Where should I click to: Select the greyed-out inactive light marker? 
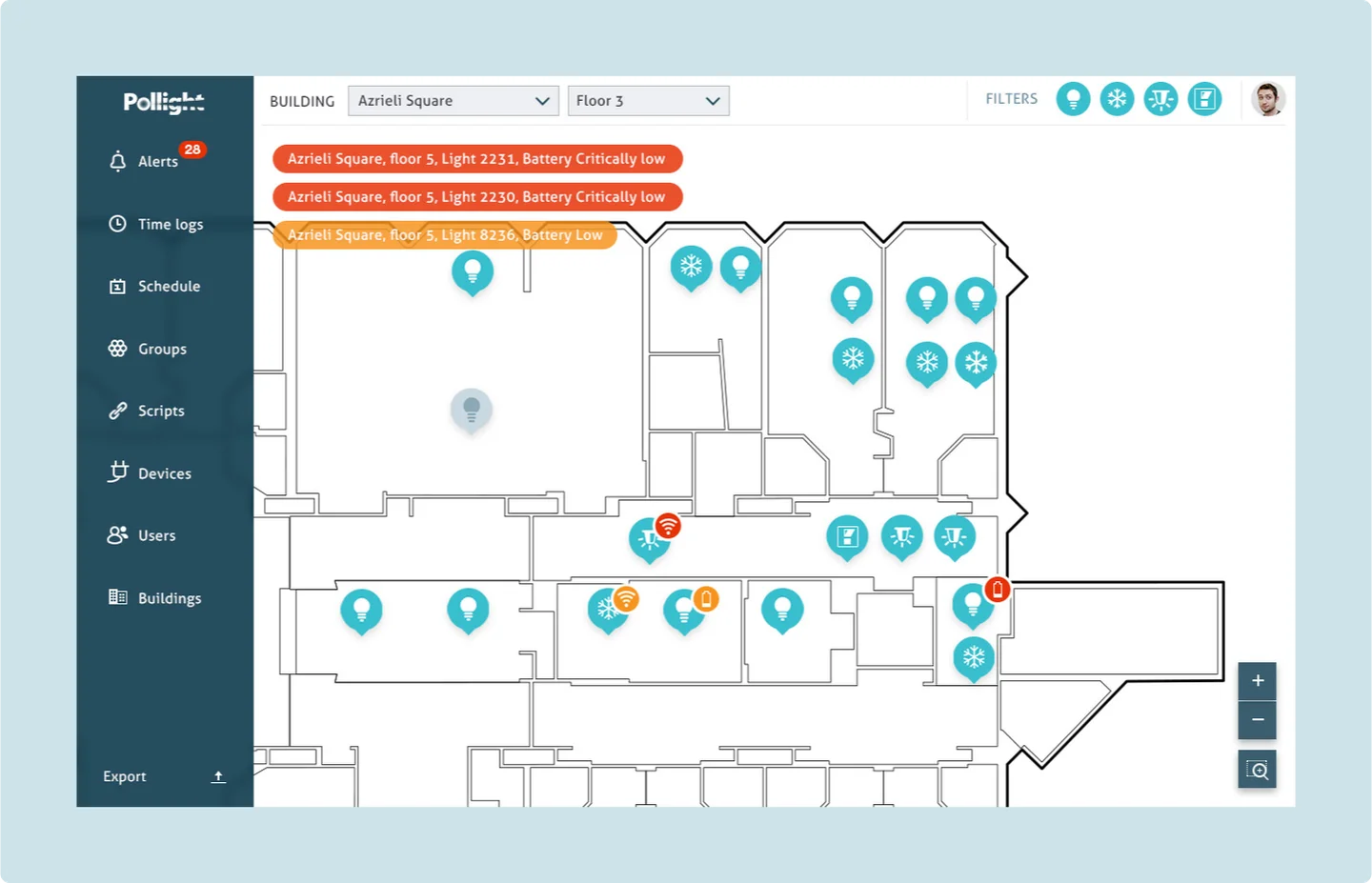[471, 411]
